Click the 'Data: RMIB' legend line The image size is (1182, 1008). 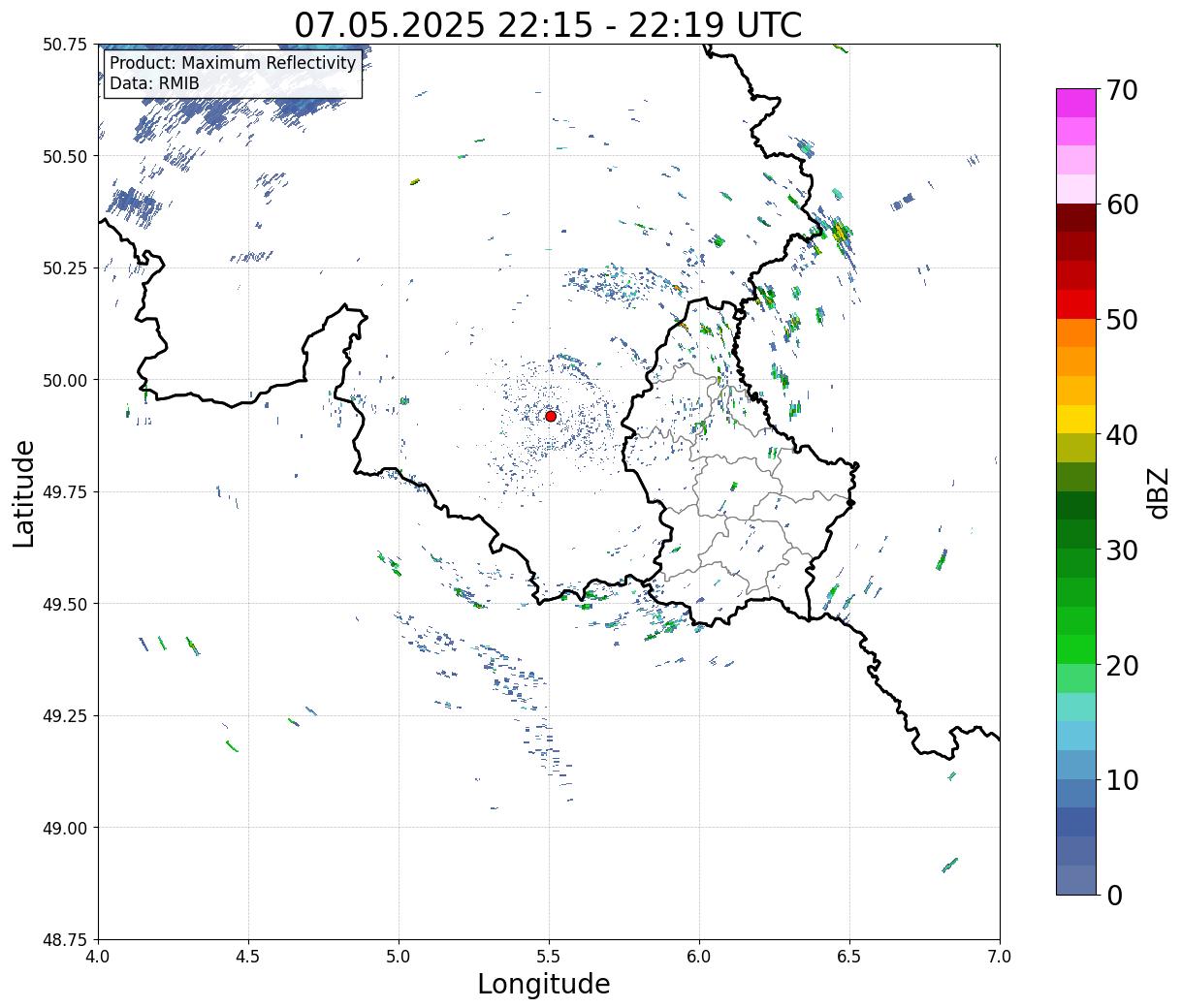pyautogui.click(x=154, y=84)
